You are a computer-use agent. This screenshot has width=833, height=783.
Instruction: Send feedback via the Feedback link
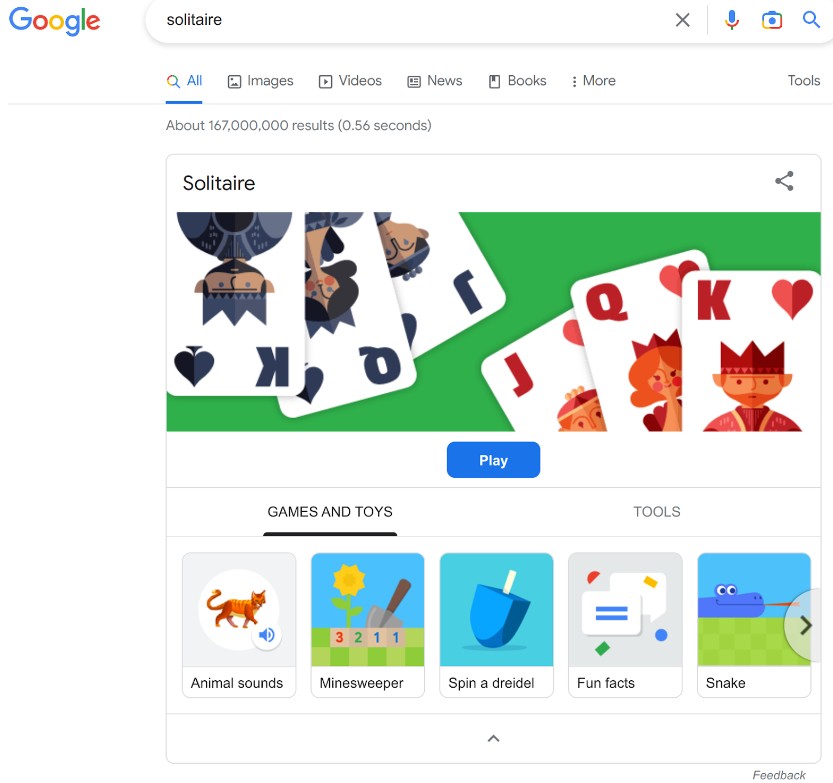pyautogui.click(x=779, y=775)
